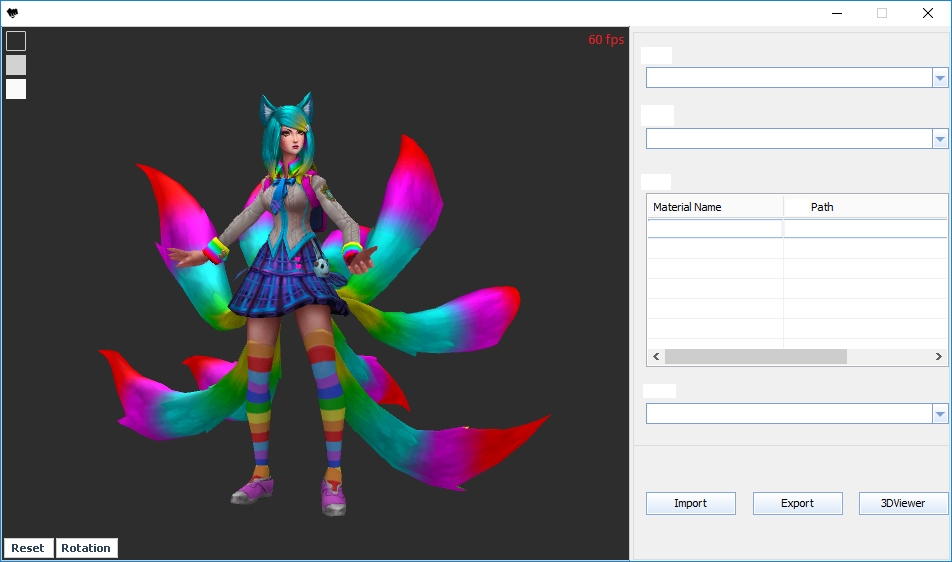Select the light gray background swatch

pyautogui.click(x=16, y=65)
